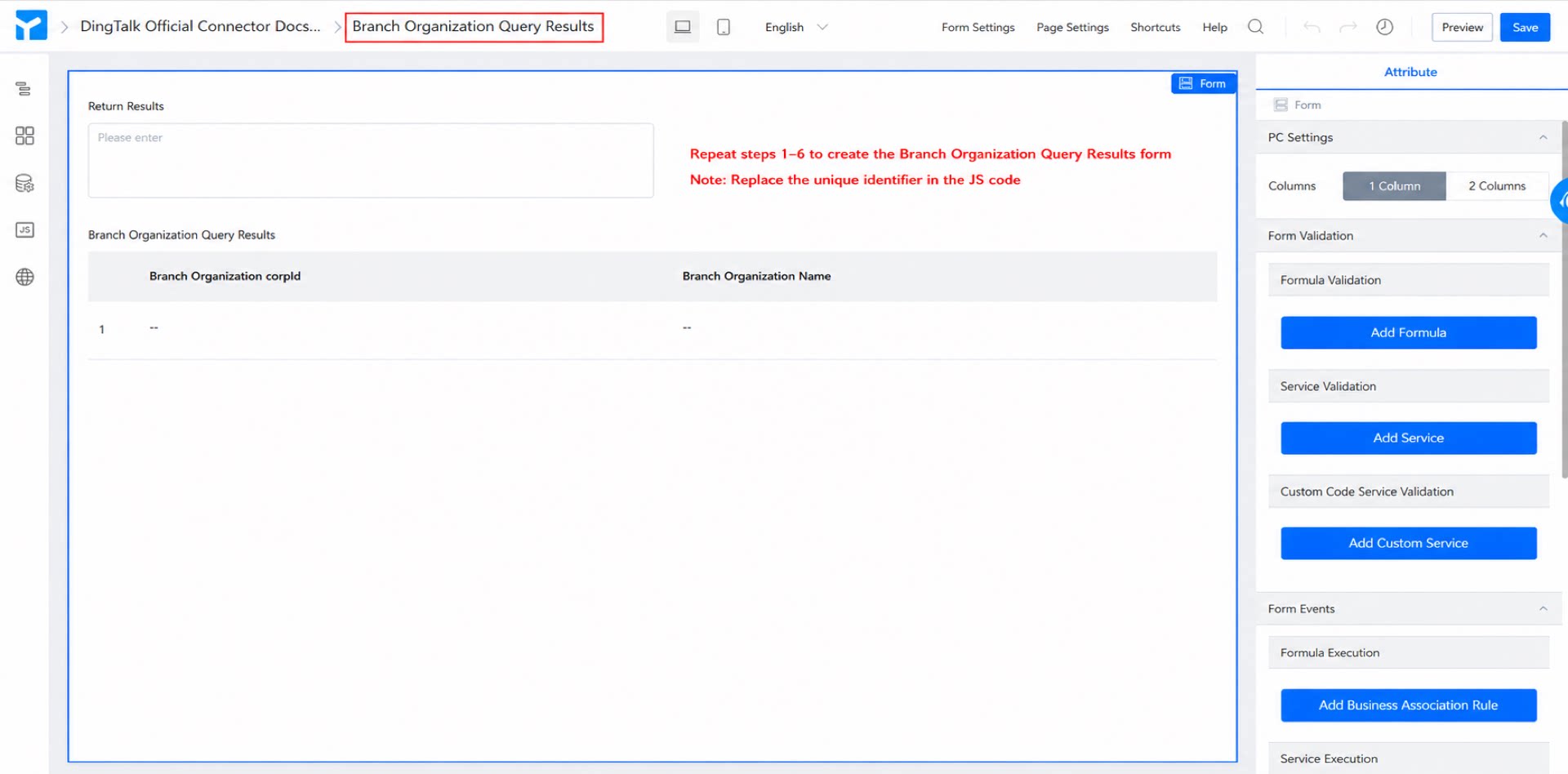Screen dimensions: 1568x774
Task: Collapse the PC Settings section
Action: coord(1543,137)
